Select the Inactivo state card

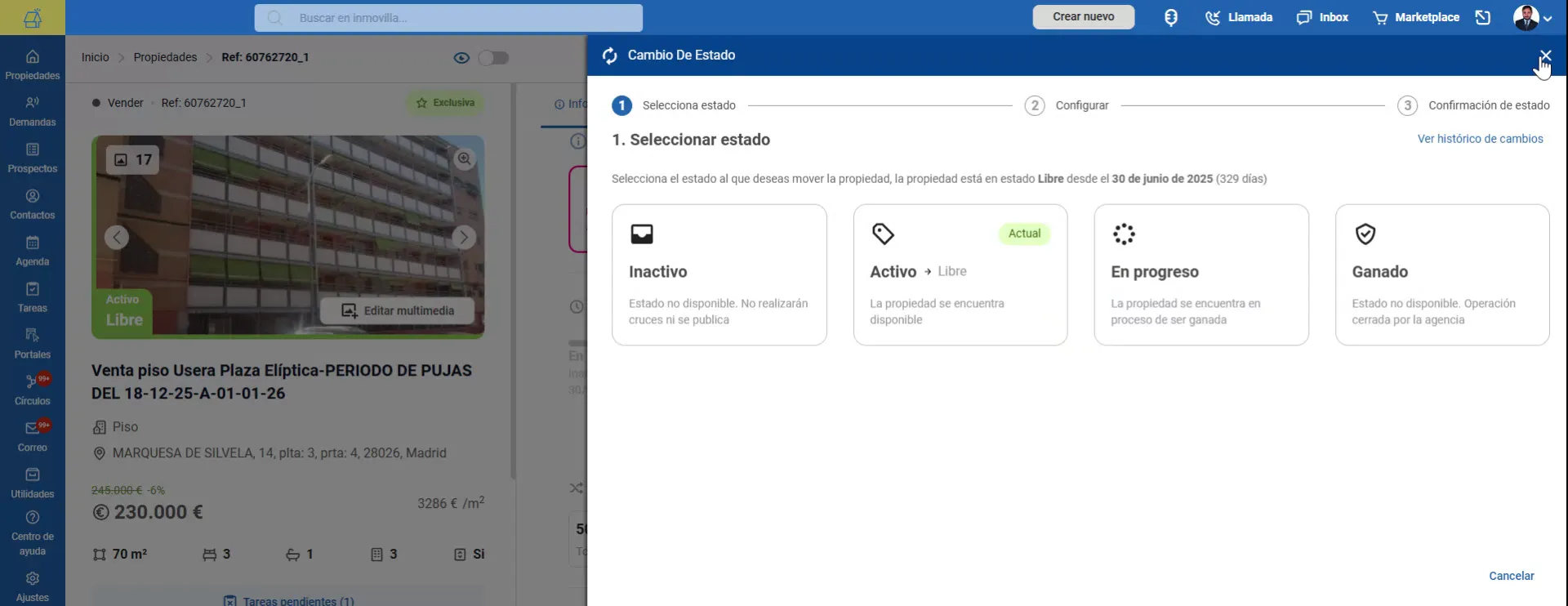[x=719, y=274]
